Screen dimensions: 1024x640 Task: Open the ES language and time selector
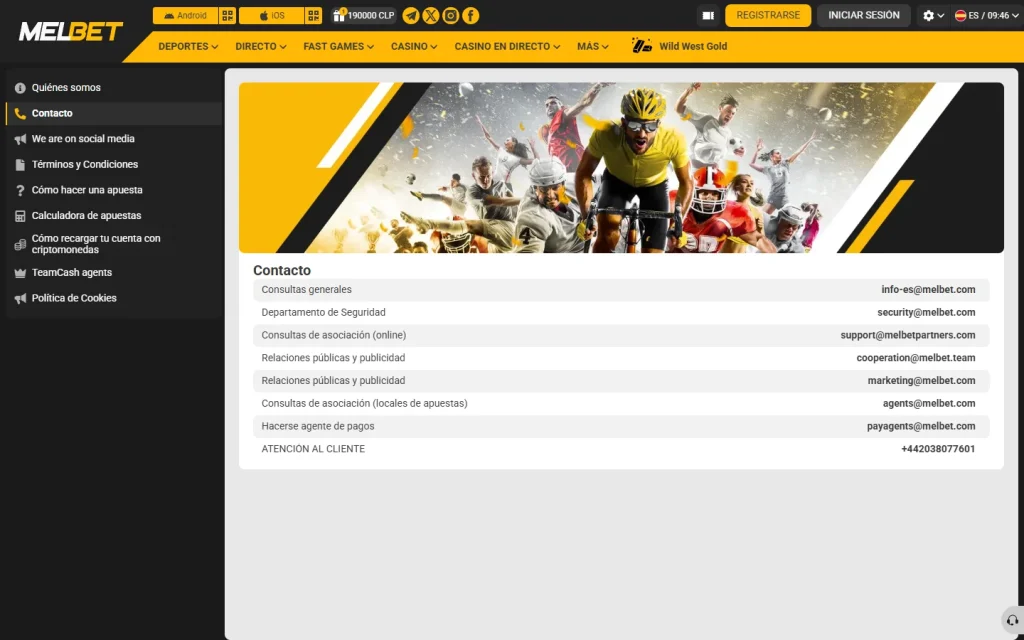[x=986, y=16]
